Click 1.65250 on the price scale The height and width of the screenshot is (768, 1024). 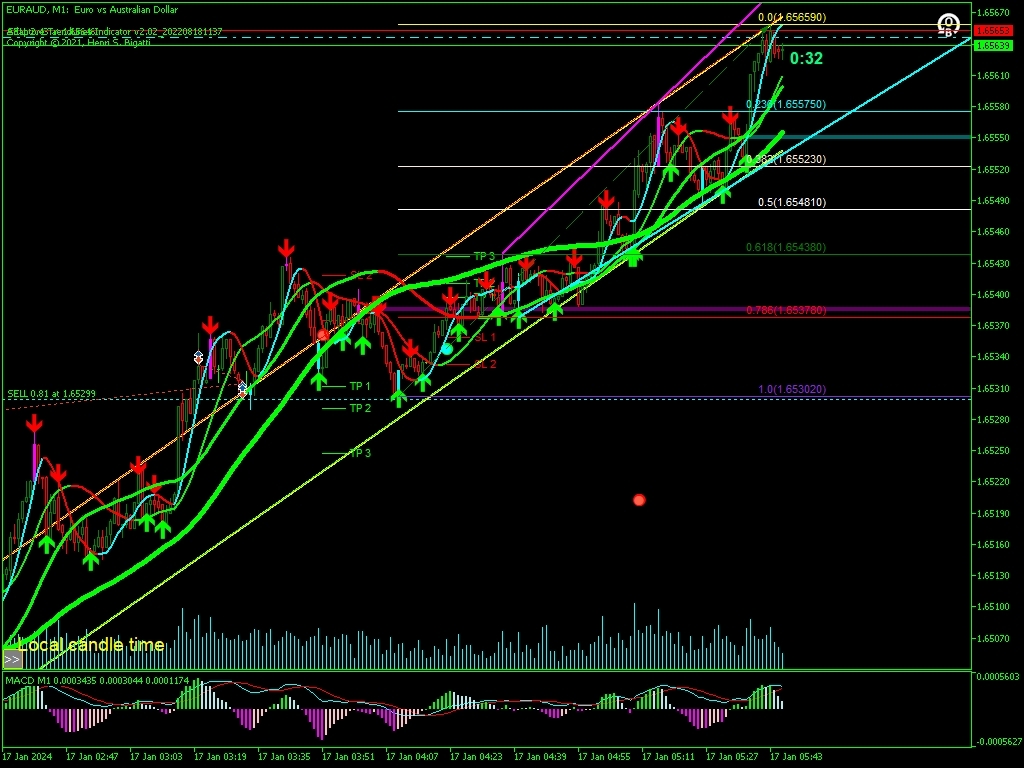(993, 451)
